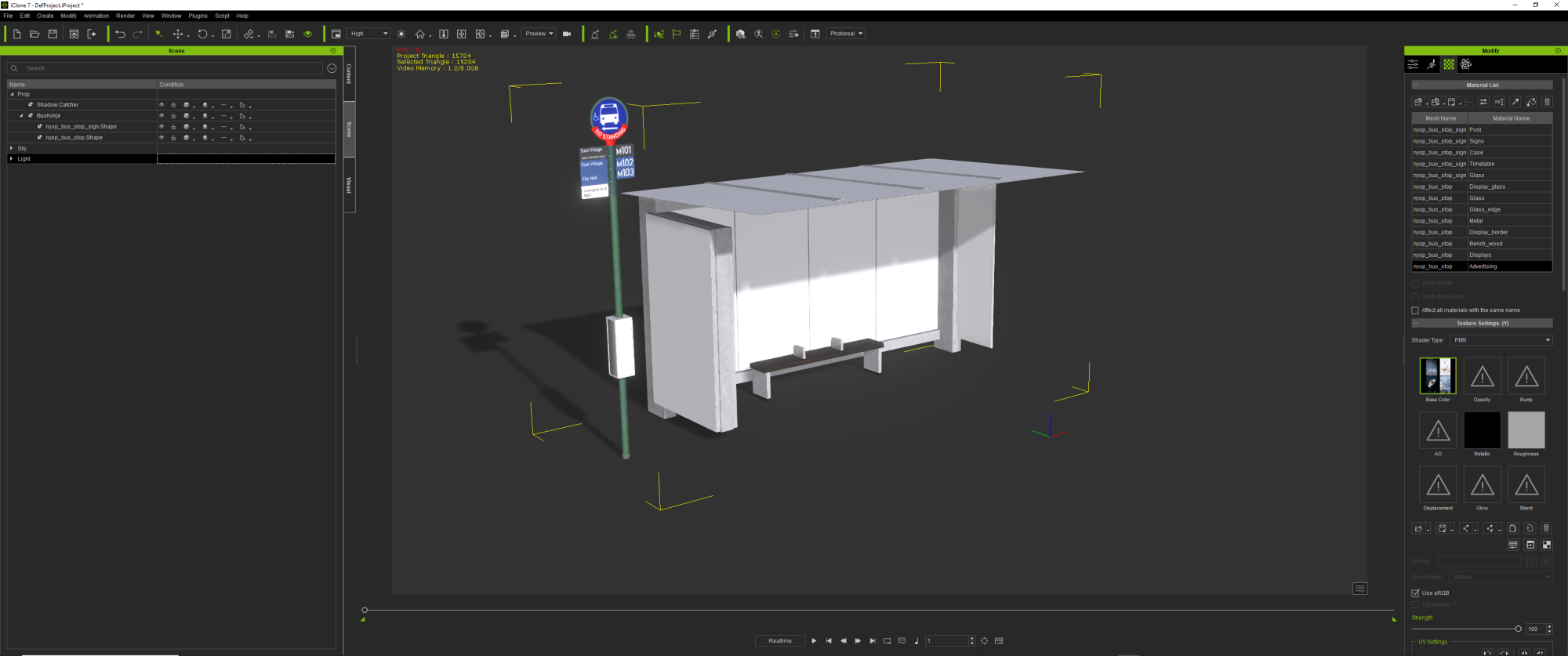
Task: Toggle the Use sRGB checkbox
Action: pos(1415,593)
